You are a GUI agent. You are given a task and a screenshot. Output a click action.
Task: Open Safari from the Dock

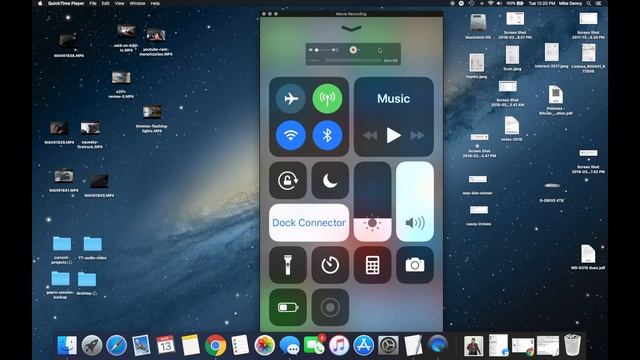click(x=116, y=345)
